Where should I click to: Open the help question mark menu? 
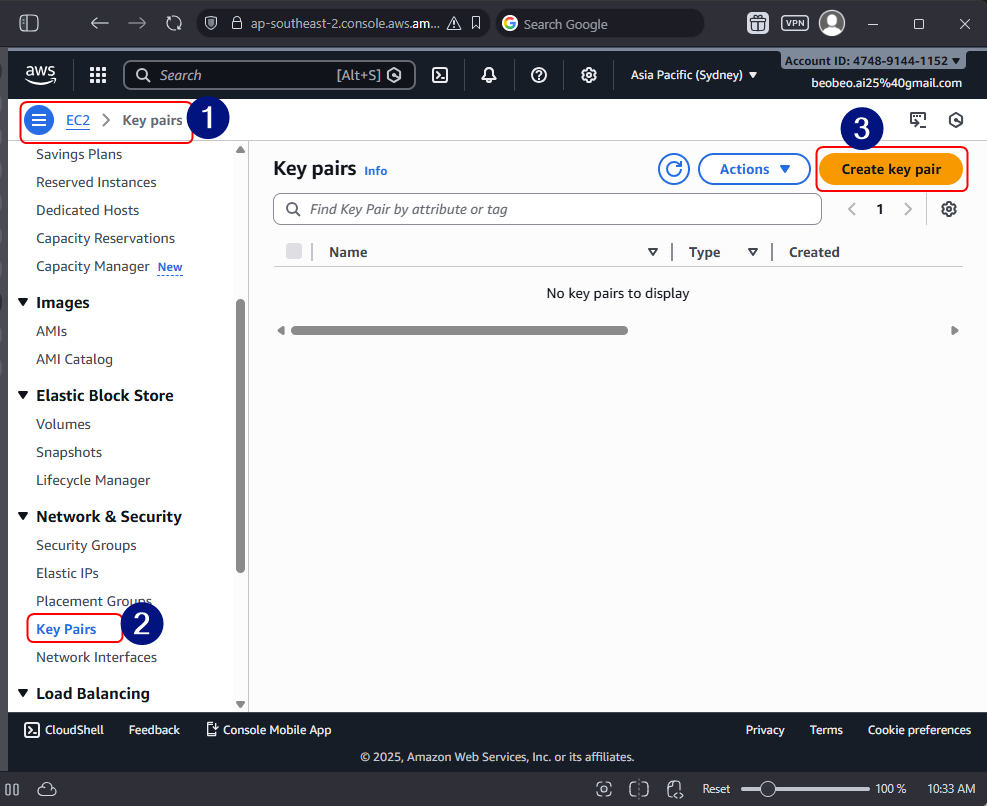pyautogui.click(x=539, y=75)
